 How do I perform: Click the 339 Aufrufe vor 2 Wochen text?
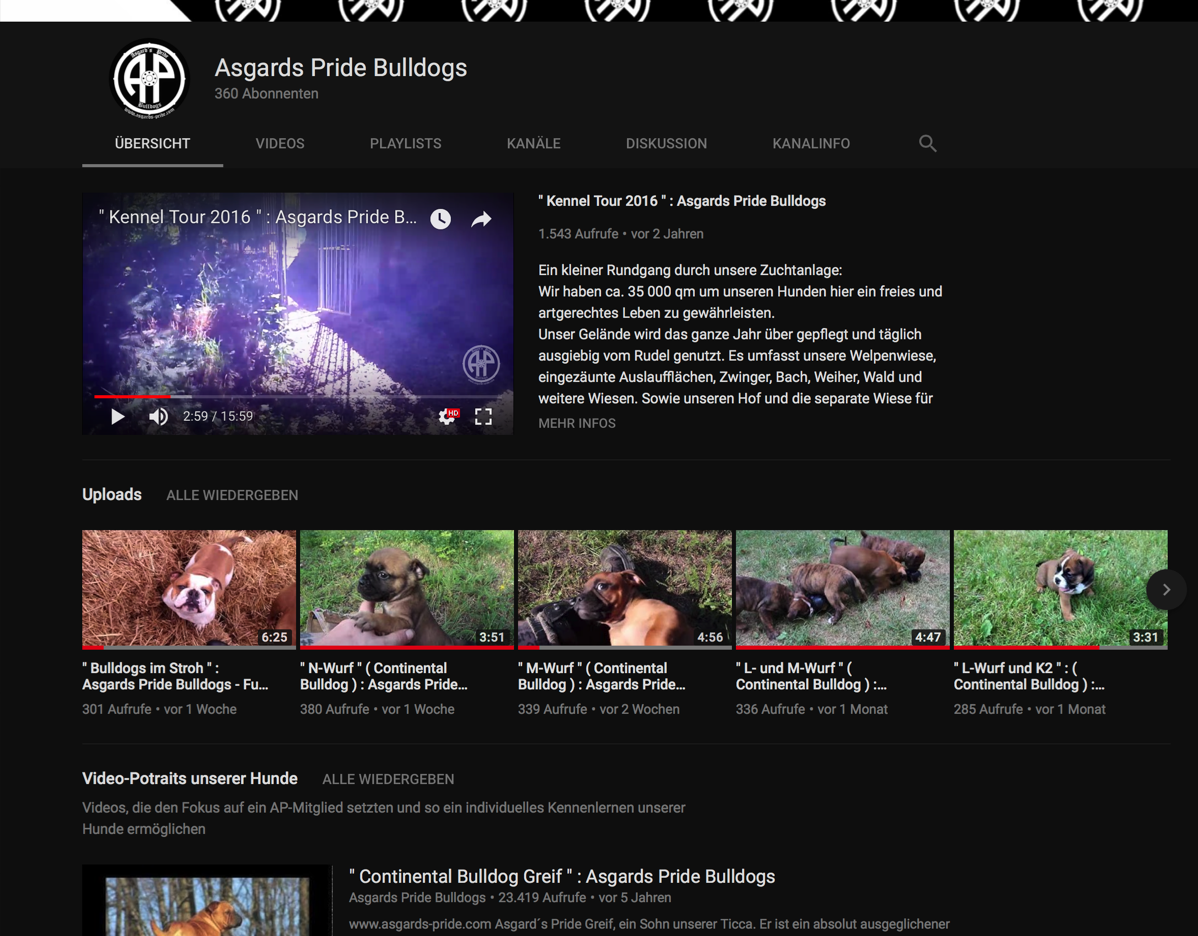[x=599, y=709]
